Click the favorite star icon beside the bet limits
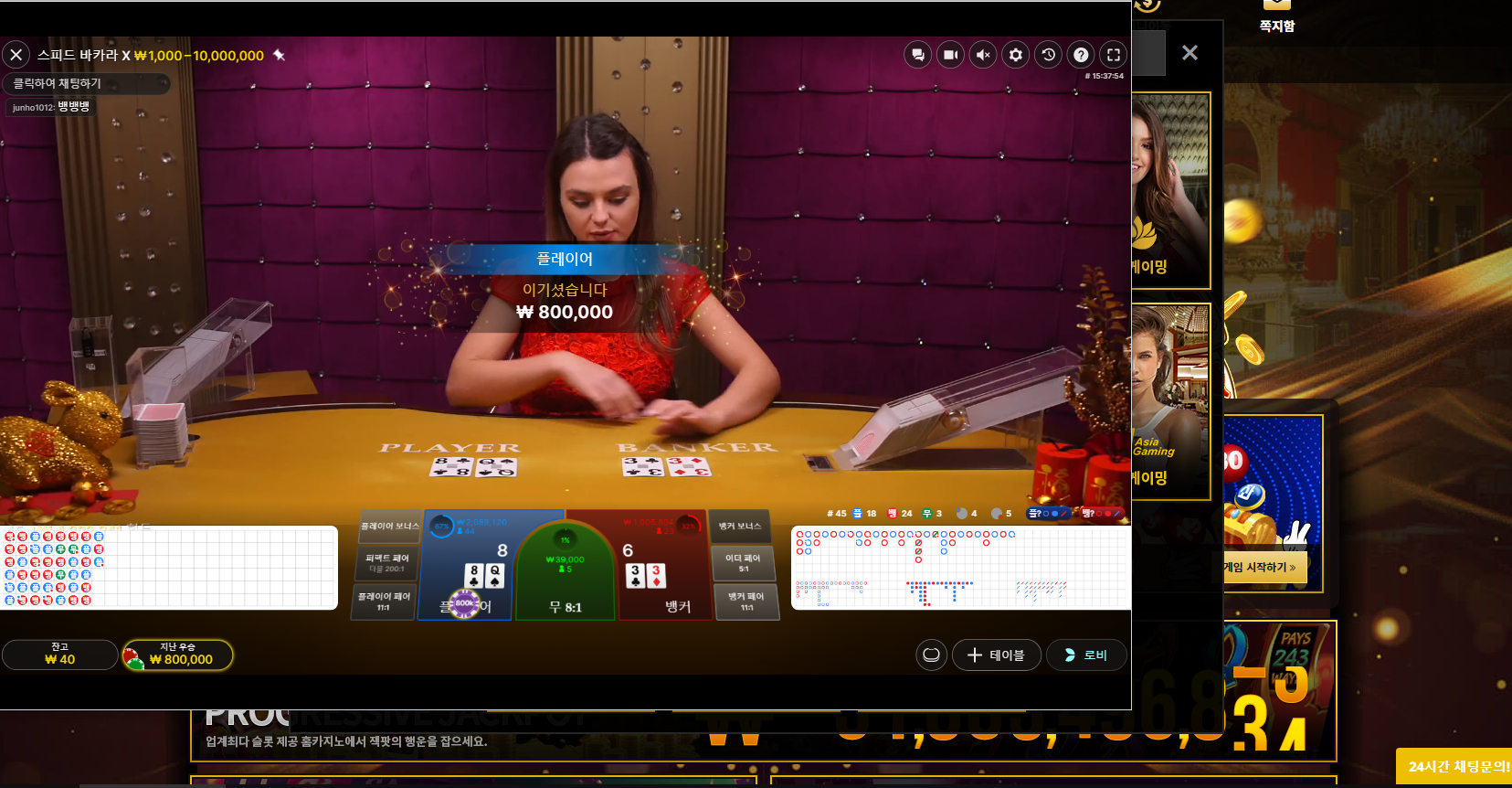Screen dimensions: 1512x788 pyautogui.click(x=280, y=55)
